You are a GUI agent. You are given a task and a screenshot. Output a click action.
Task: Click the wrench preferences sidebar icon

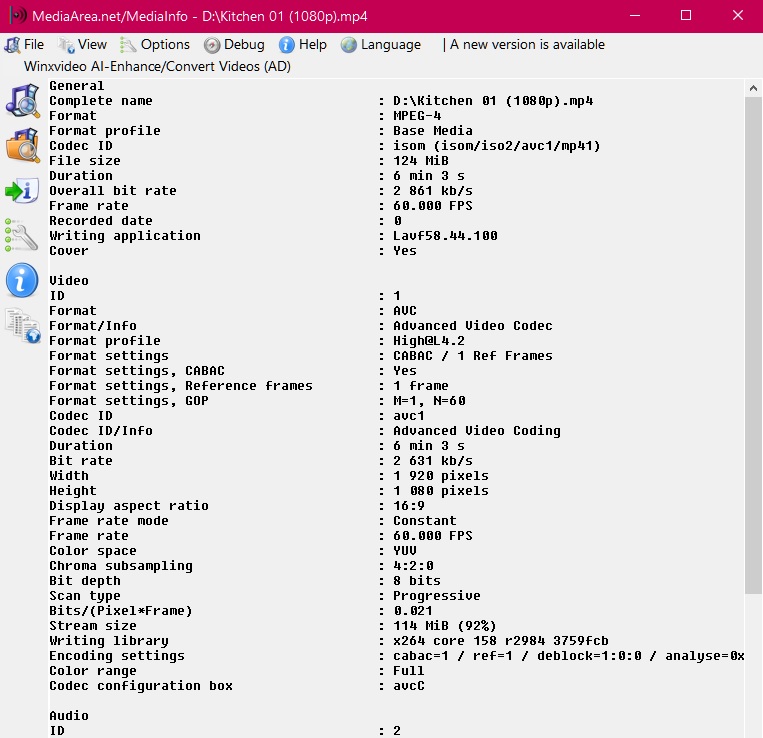[22, 235]
